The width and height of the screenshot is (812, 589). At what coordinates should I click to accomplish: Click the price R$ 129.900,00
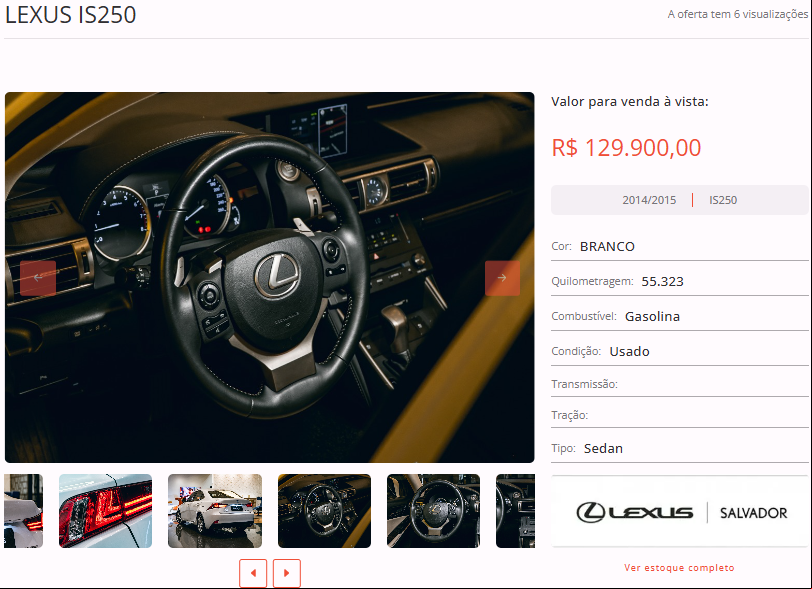pyautogui.click(x=626, y=148)
